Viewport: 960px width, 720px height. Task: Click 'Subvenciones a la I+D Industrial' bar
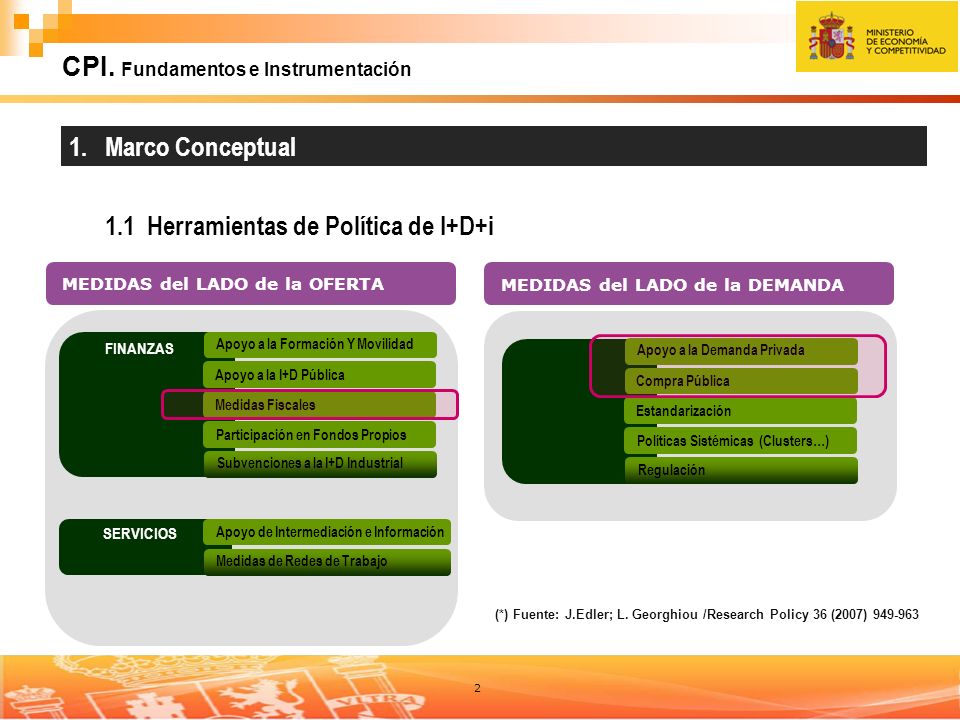(320, 464)
